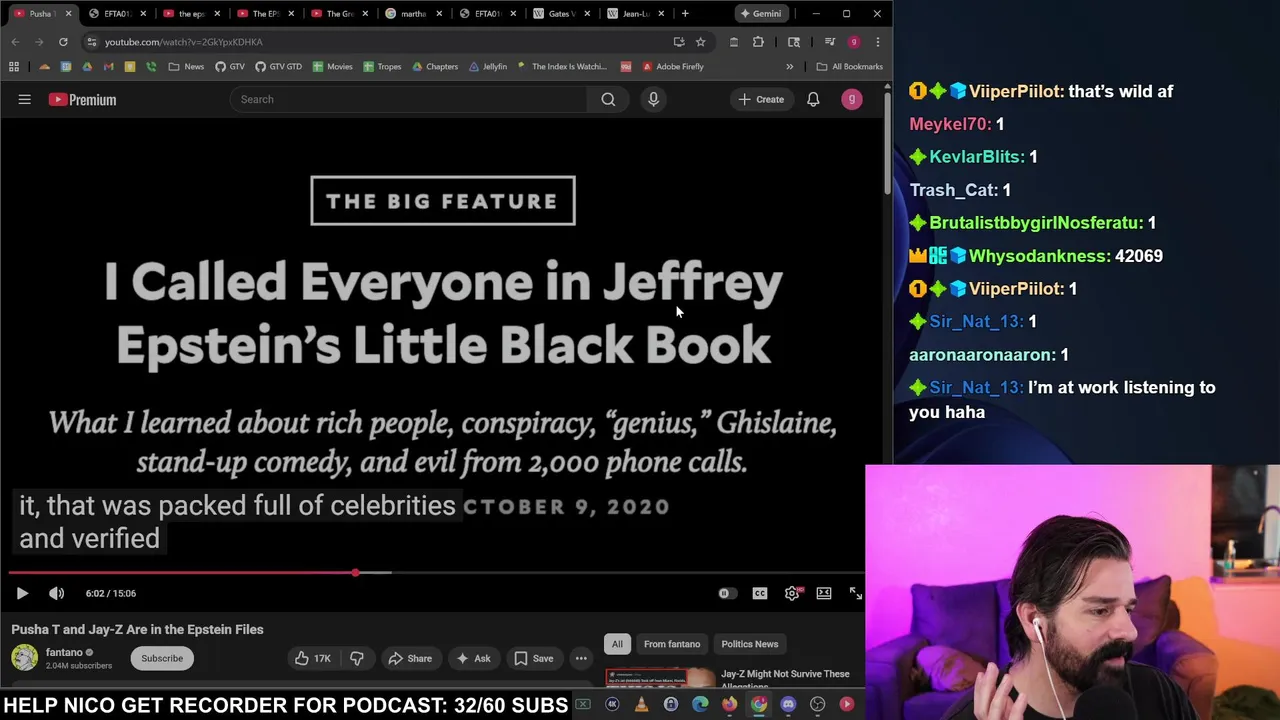Open video settings gear

tap(792, 593)
